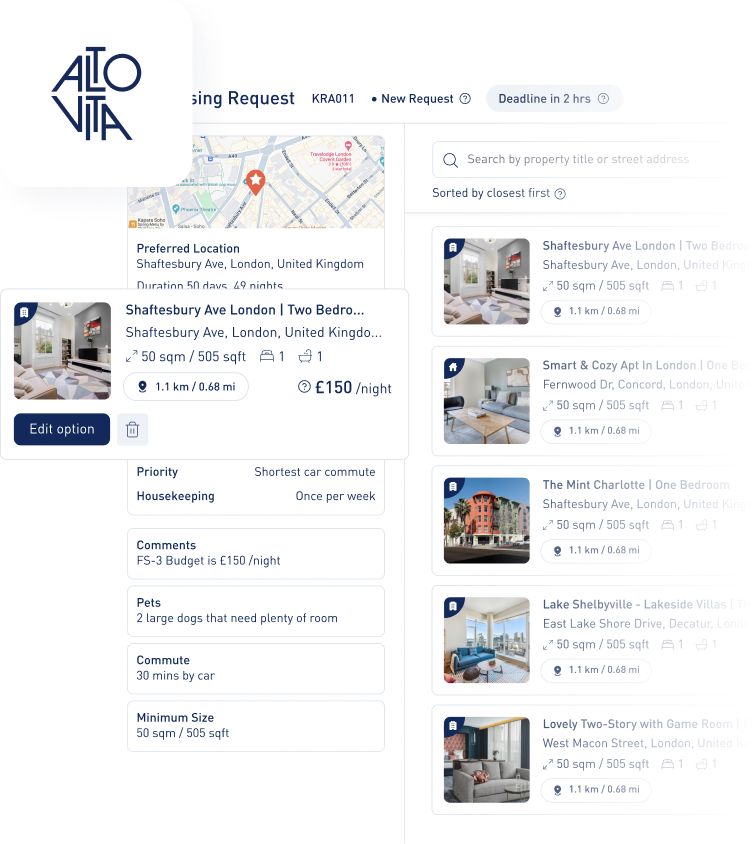Click bath icon in The Mint Charlotte listing
Image resolution: width=753 pixels, height=844 pixels.
click(702, 525)
